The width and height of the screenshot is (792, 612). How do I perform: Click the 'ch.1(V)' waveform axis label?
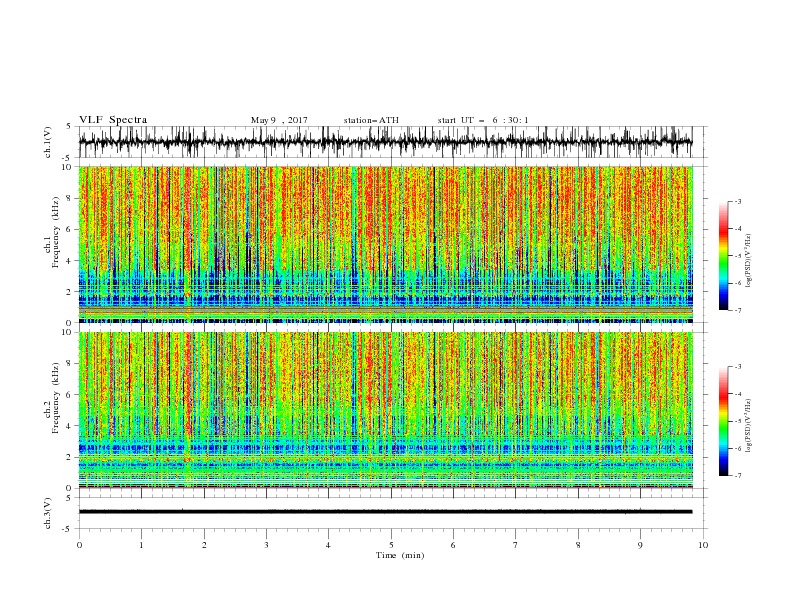(48, 142)
